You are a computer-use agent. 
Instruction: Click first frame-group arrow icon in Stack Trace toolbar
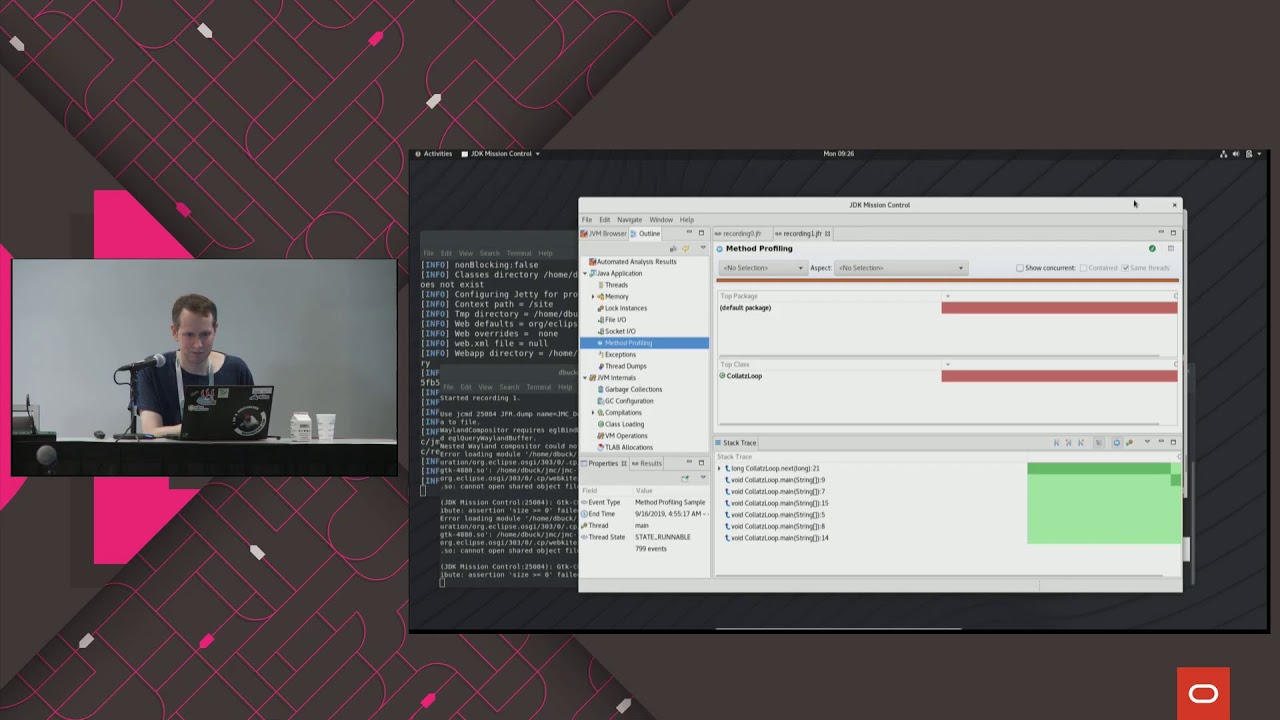(x=1057, y=443)
